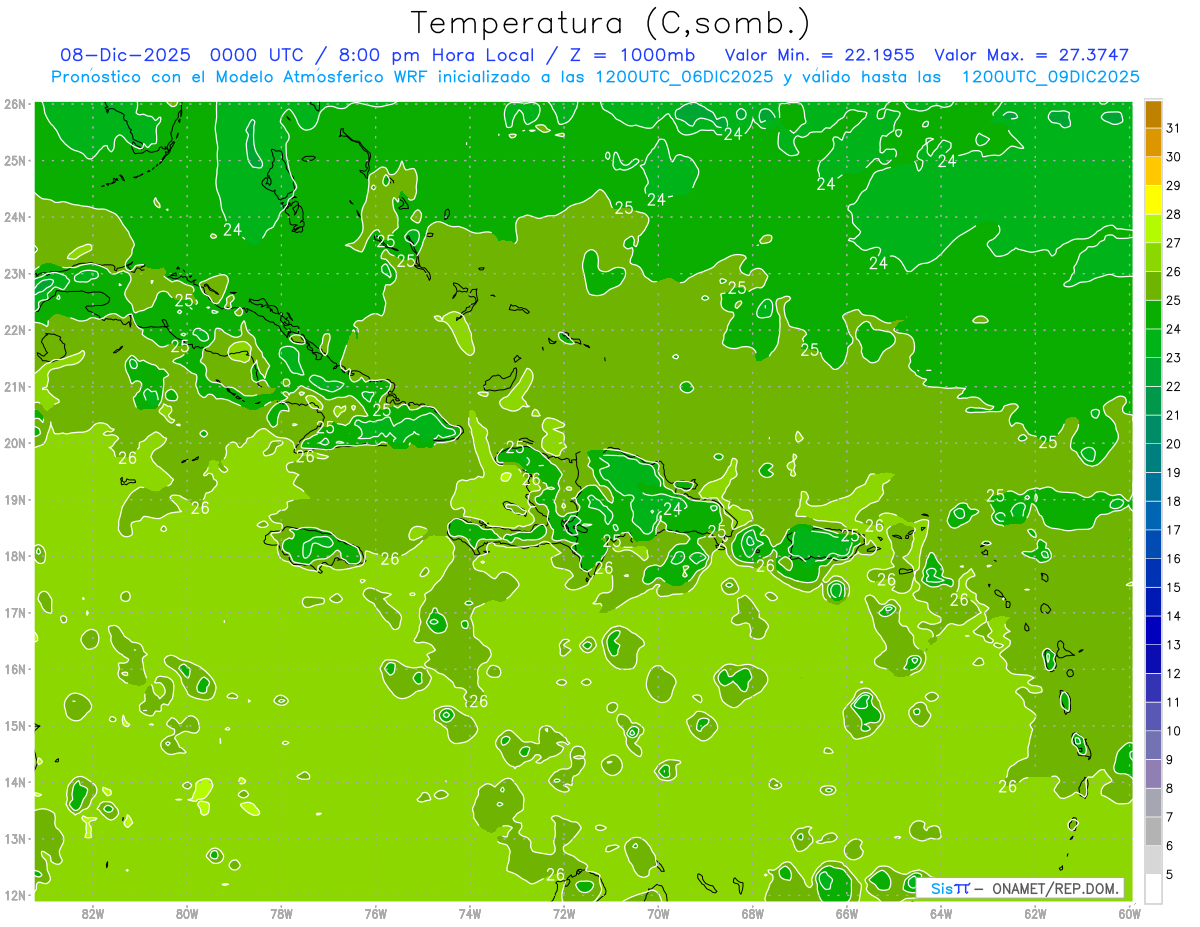Click the 70W longitude label
This screenshot has height=927, width=1200.
coord(658,913)
